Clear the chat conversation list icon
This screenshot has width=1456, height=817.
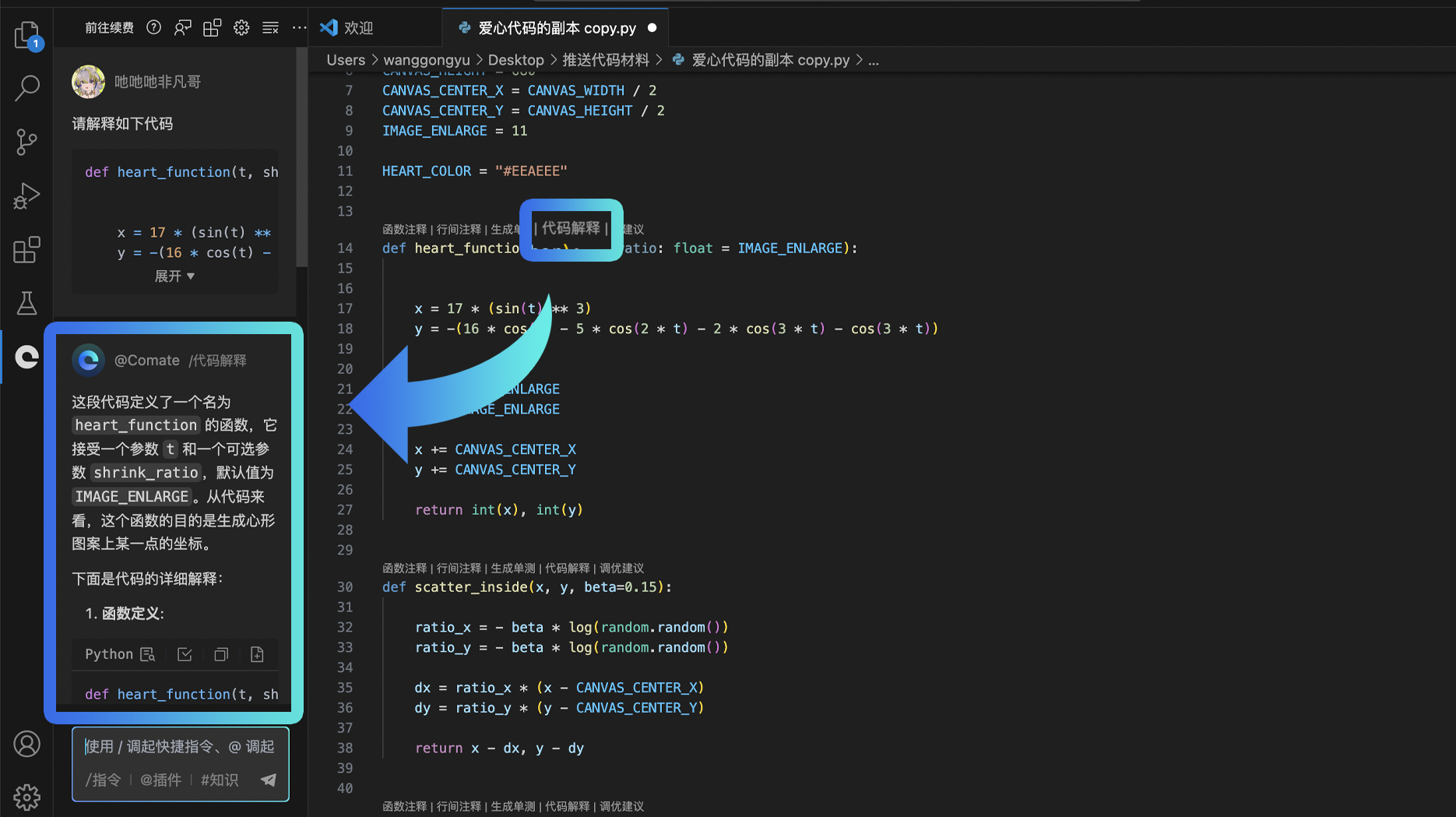(x=270, y=28)
